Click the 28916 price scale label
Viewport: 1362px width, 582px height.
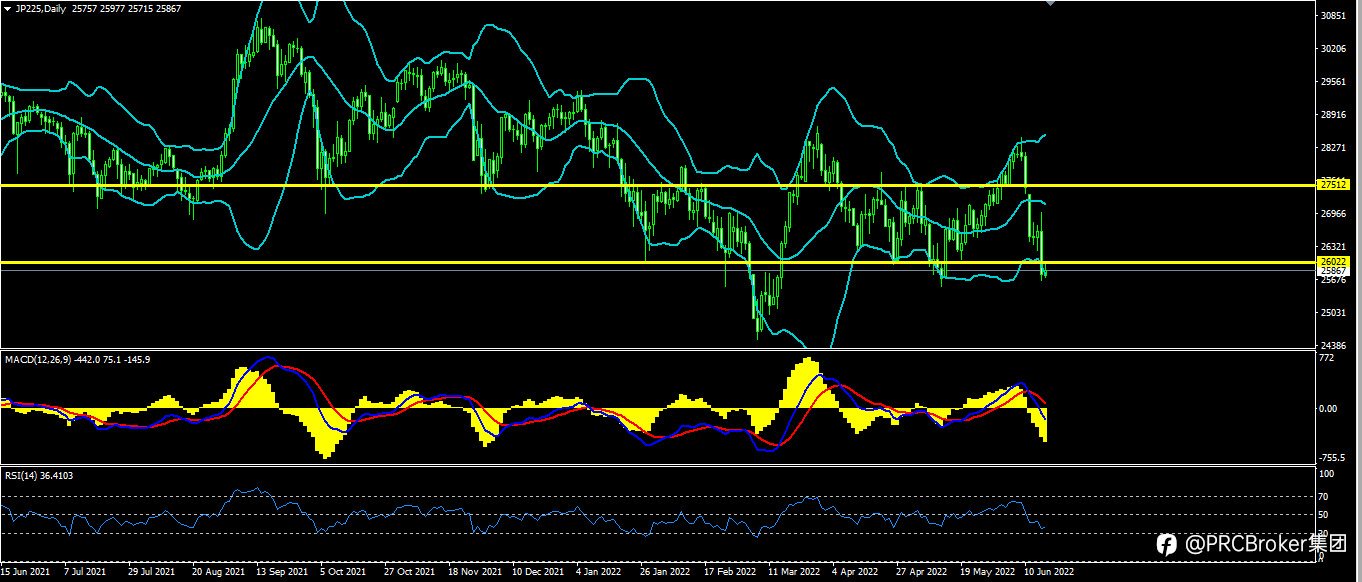pyautogui.click(x=1334, y=115)
